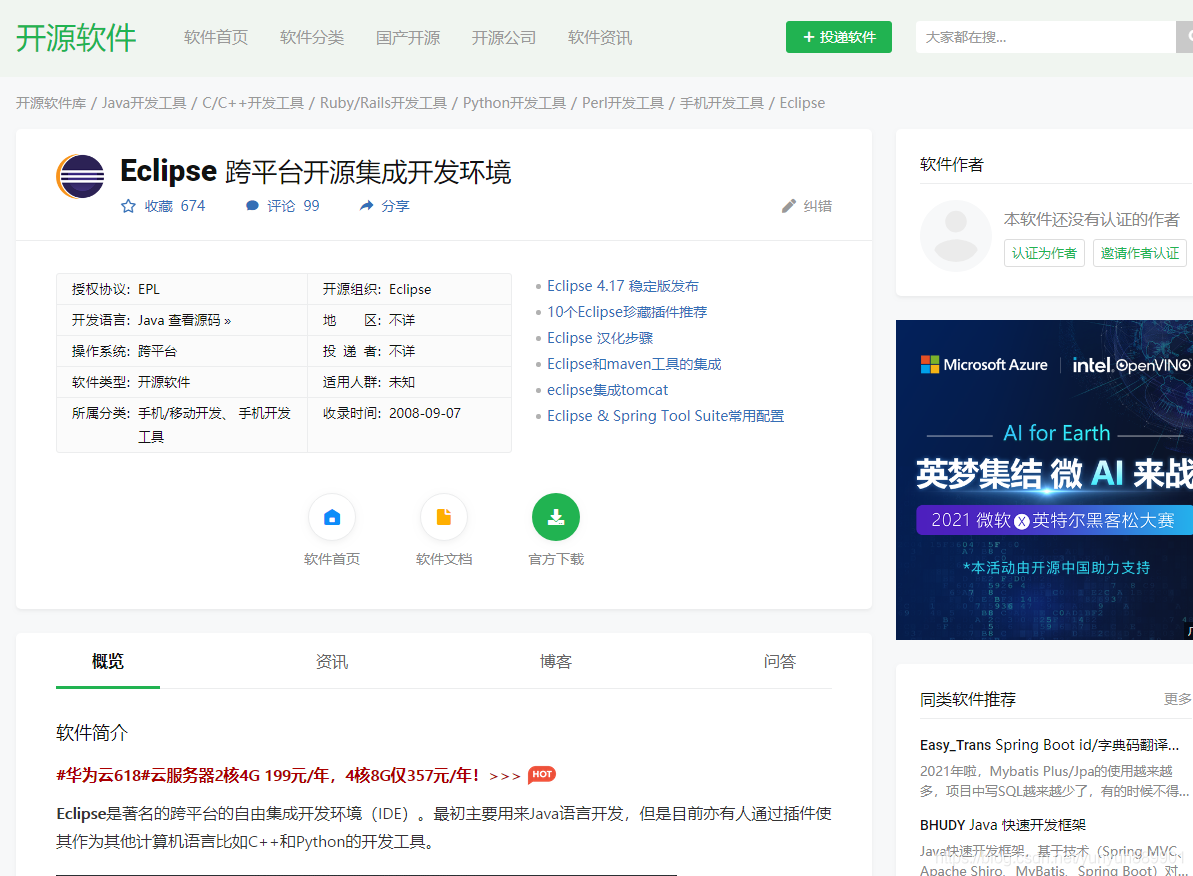Open link eclipse集成tomcat
This screenshot has height=876, width=1193.
(607, 390)
